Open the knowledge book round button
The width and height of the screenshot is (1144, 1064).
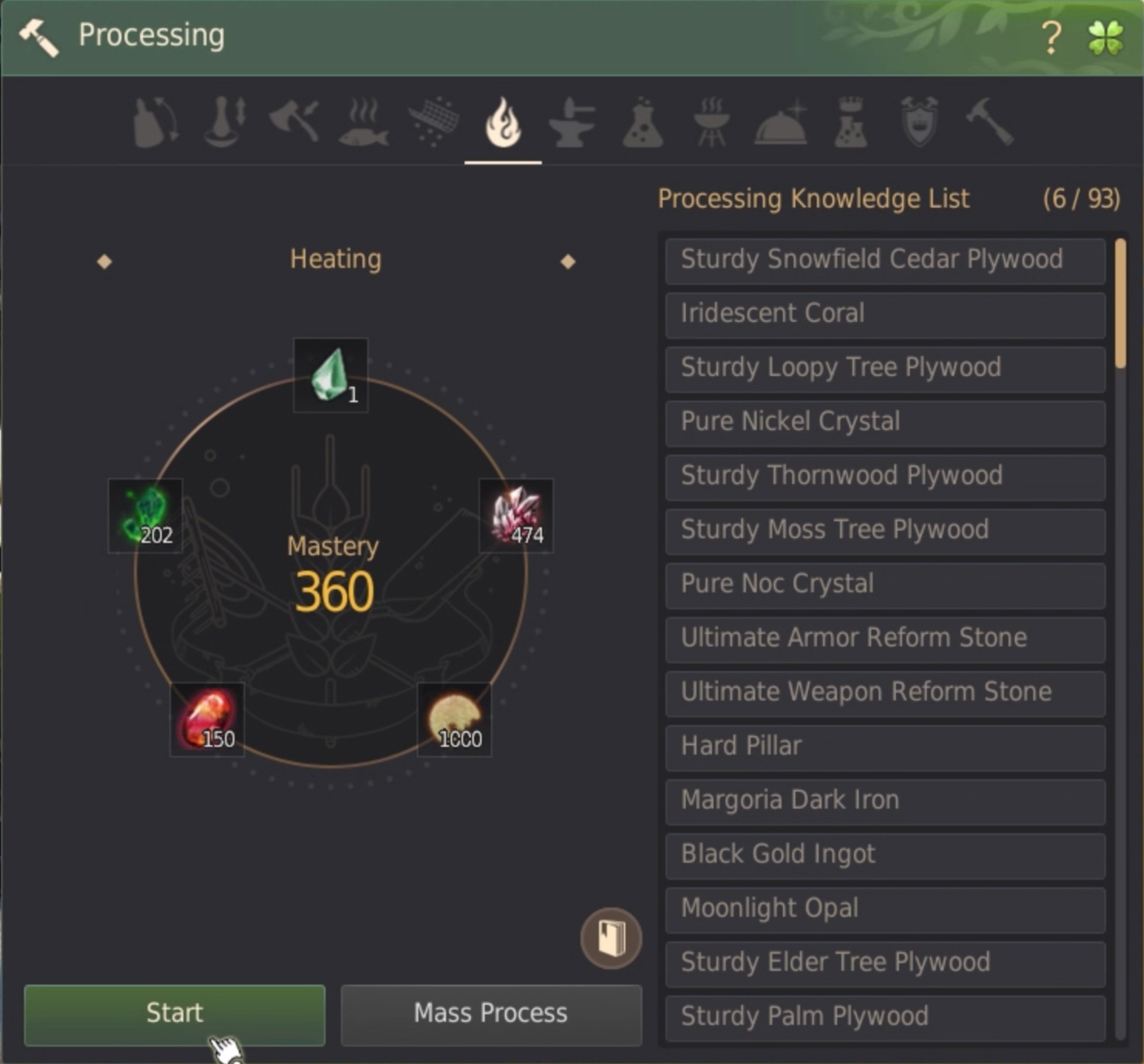611,938
